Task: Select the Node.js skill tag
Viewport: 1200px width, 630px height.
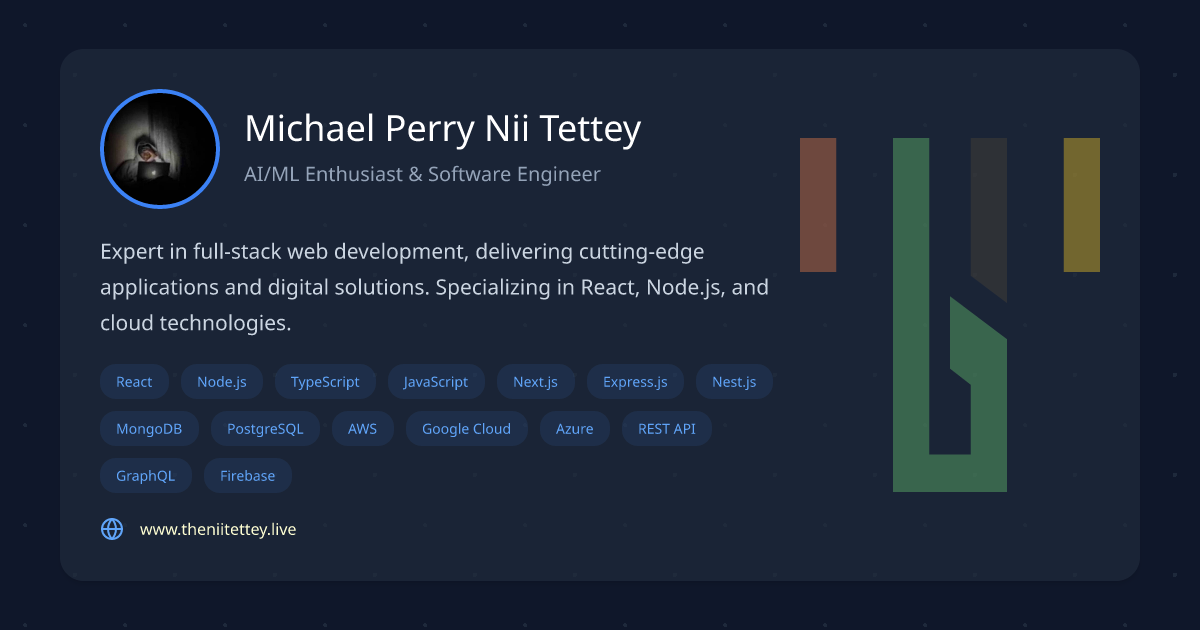Action: pyautogui.click(x=221, y=382)
